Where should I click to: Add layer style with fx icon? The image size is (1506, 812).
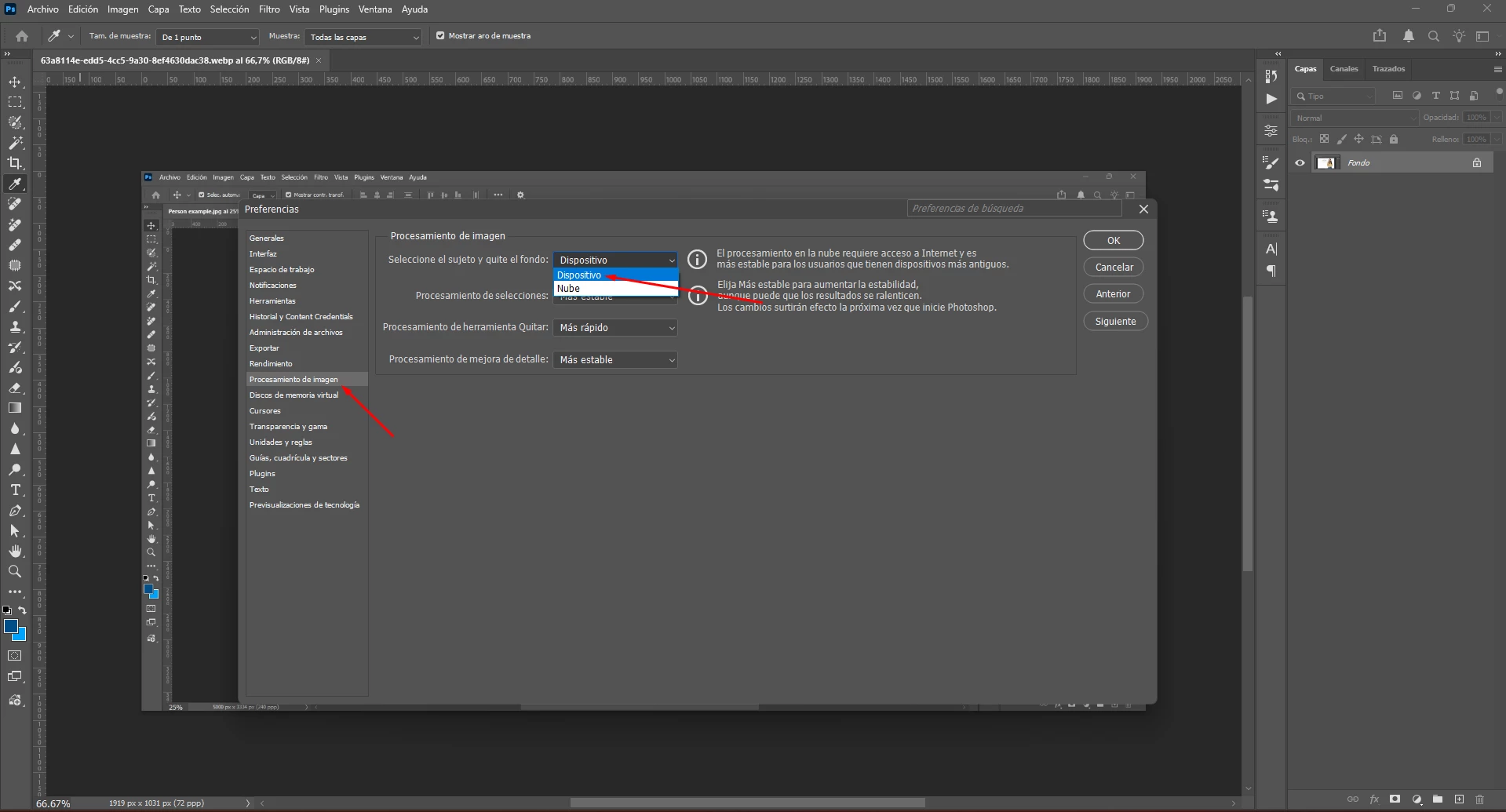[x=1374, y=799]
